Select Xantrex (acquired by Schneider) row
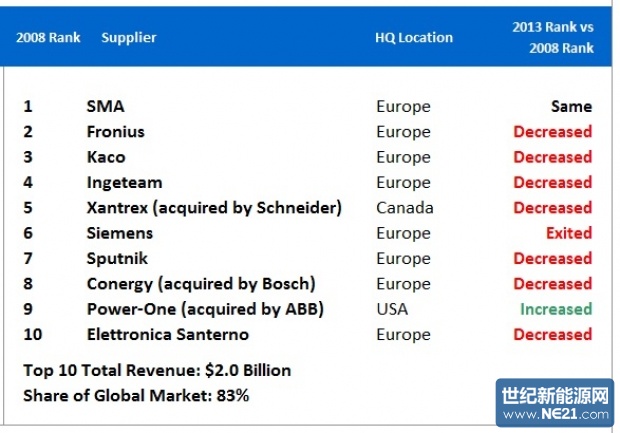The height and width of the screenshot is (433, 620). 214,208
